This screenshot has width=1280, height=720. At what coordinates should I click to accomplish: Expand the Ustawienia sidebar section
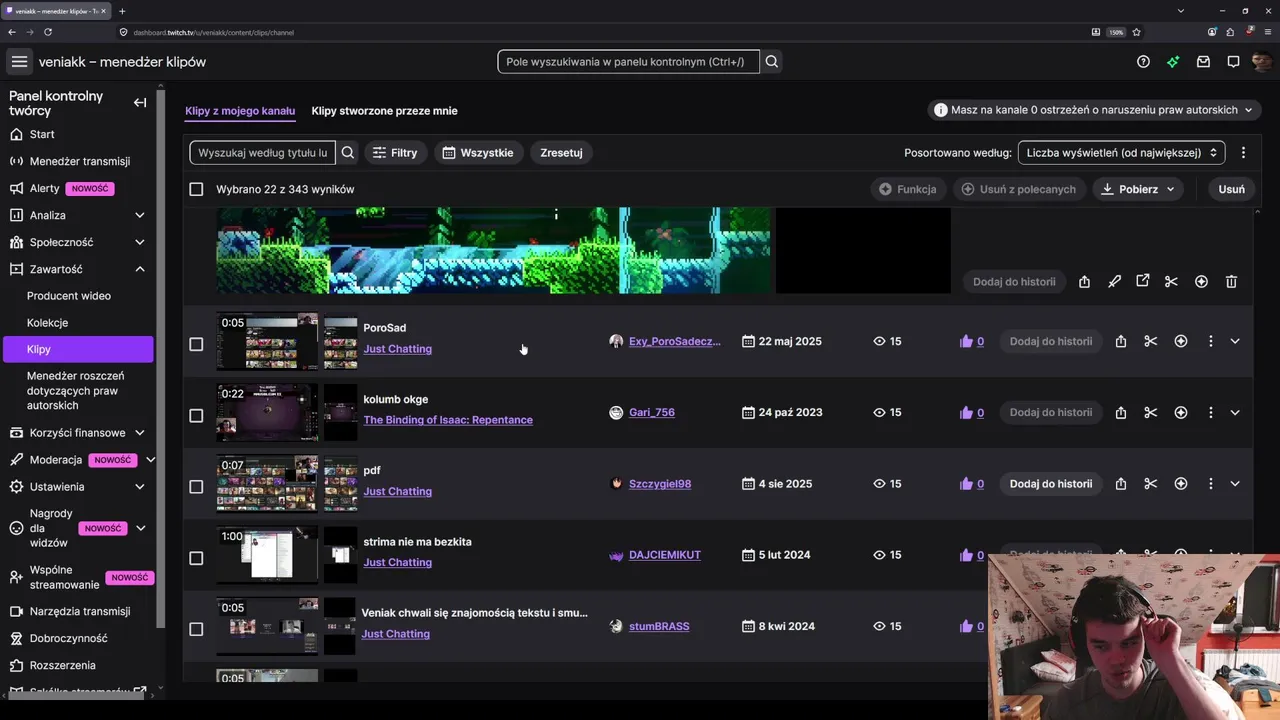(x=140, y=487)
